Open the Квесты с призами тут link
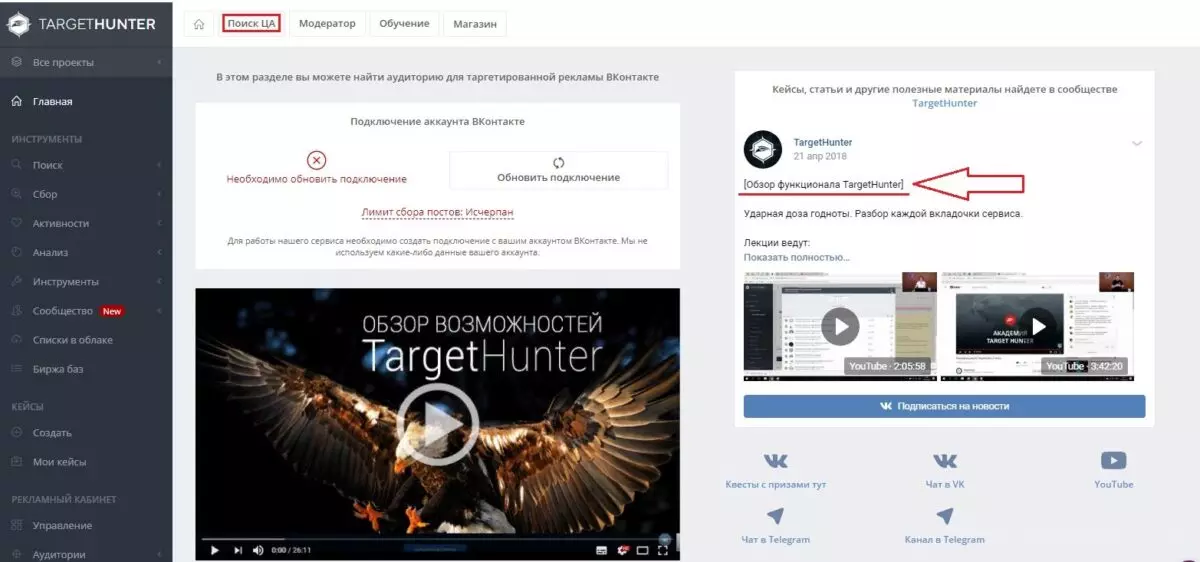1200x562 pixels. [775, 484]
